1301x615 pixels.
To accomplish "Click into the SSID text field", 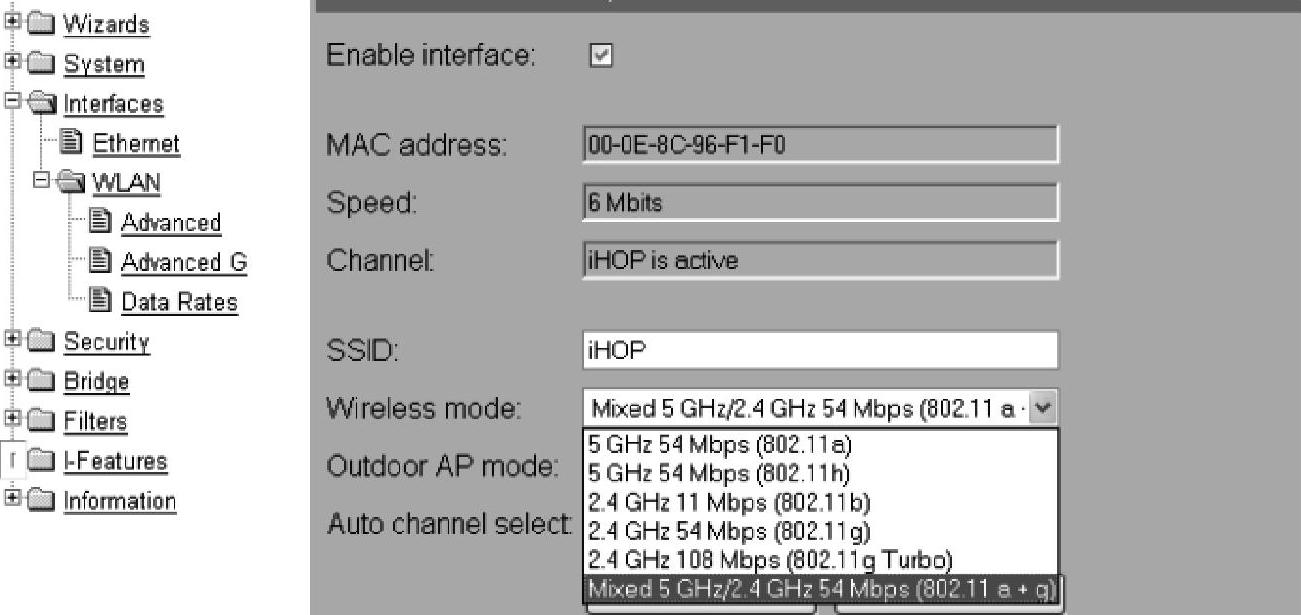I will [x=820, y=351].
